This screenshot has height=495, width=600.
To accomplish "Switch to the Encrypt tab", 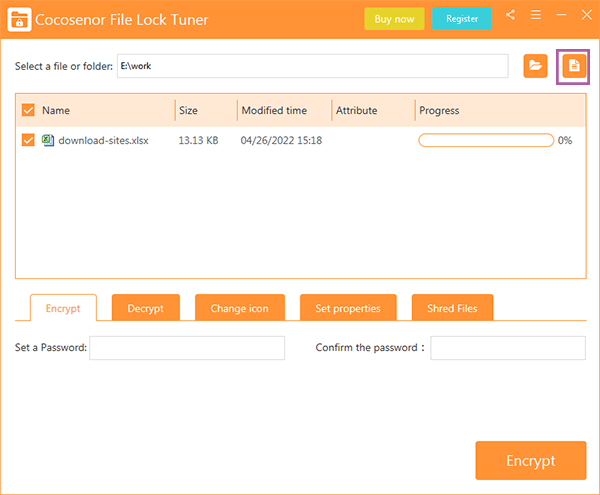I will 63,308.
